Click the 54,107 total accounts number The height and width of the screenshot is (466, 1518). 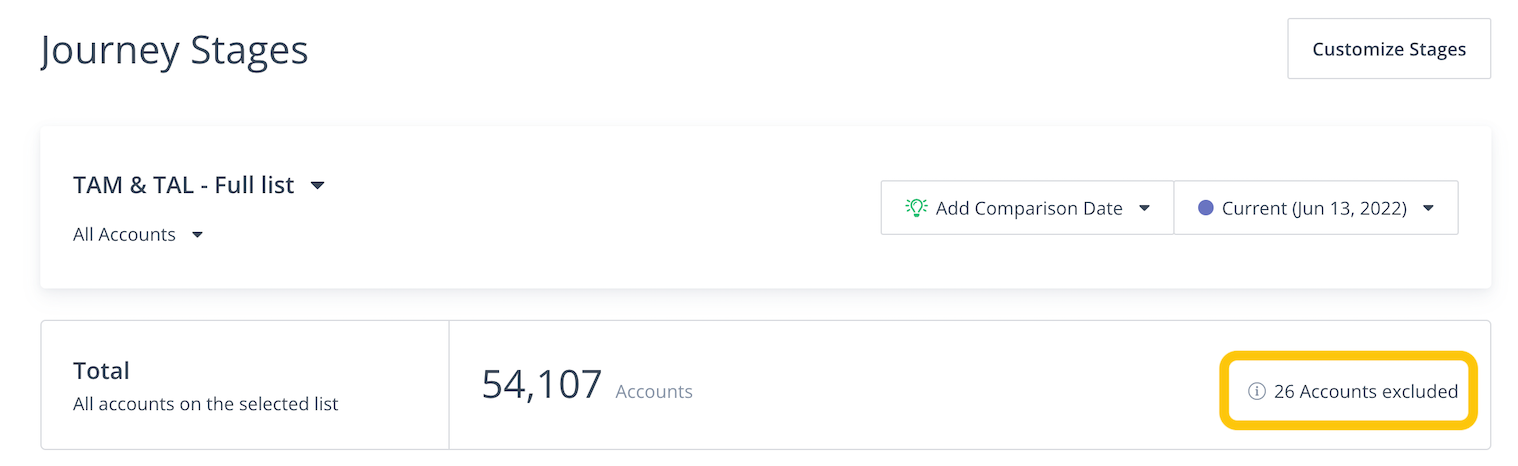(542, 385)
